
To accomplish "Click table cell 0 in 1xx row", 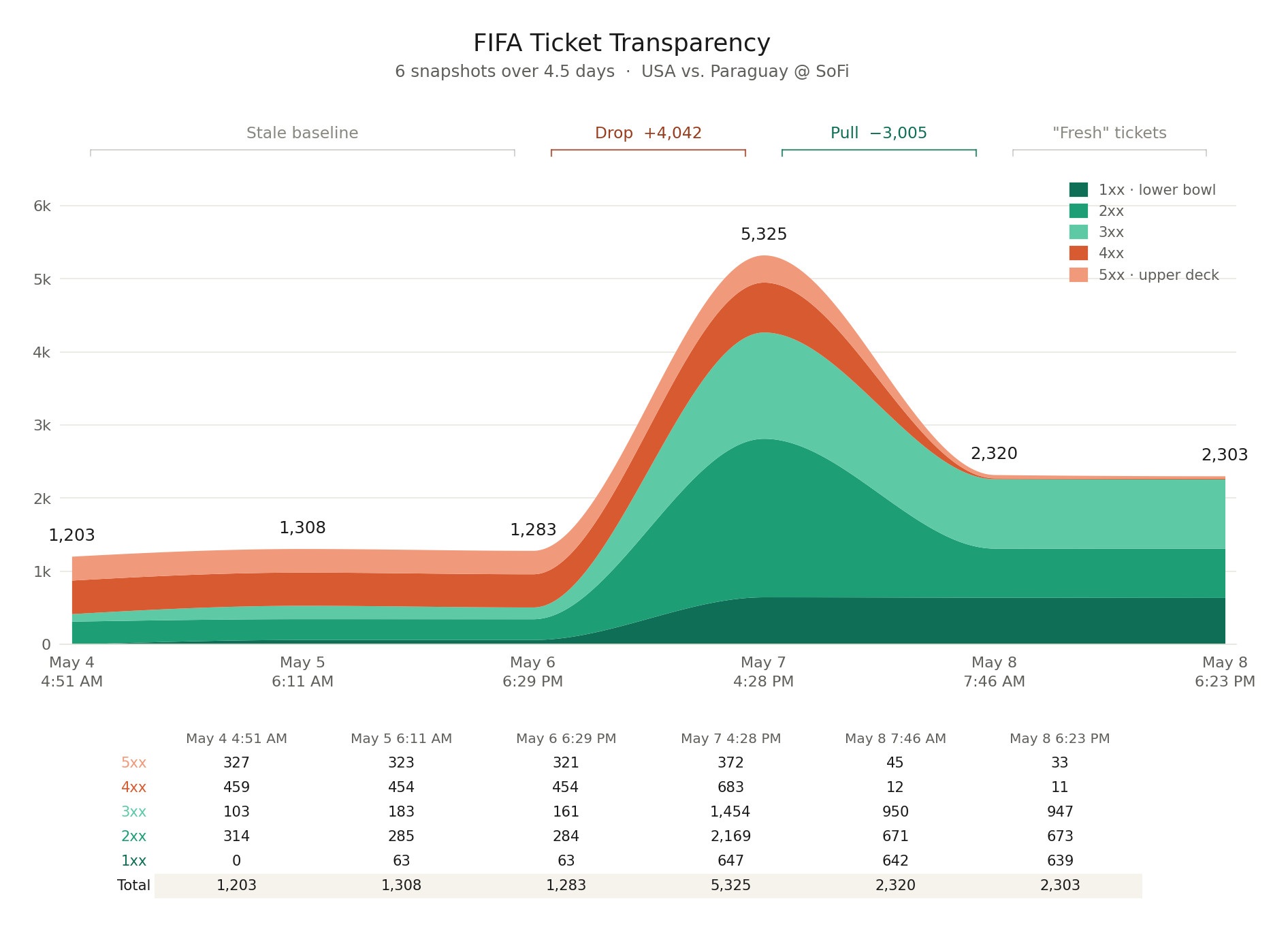I will [236, 861].
